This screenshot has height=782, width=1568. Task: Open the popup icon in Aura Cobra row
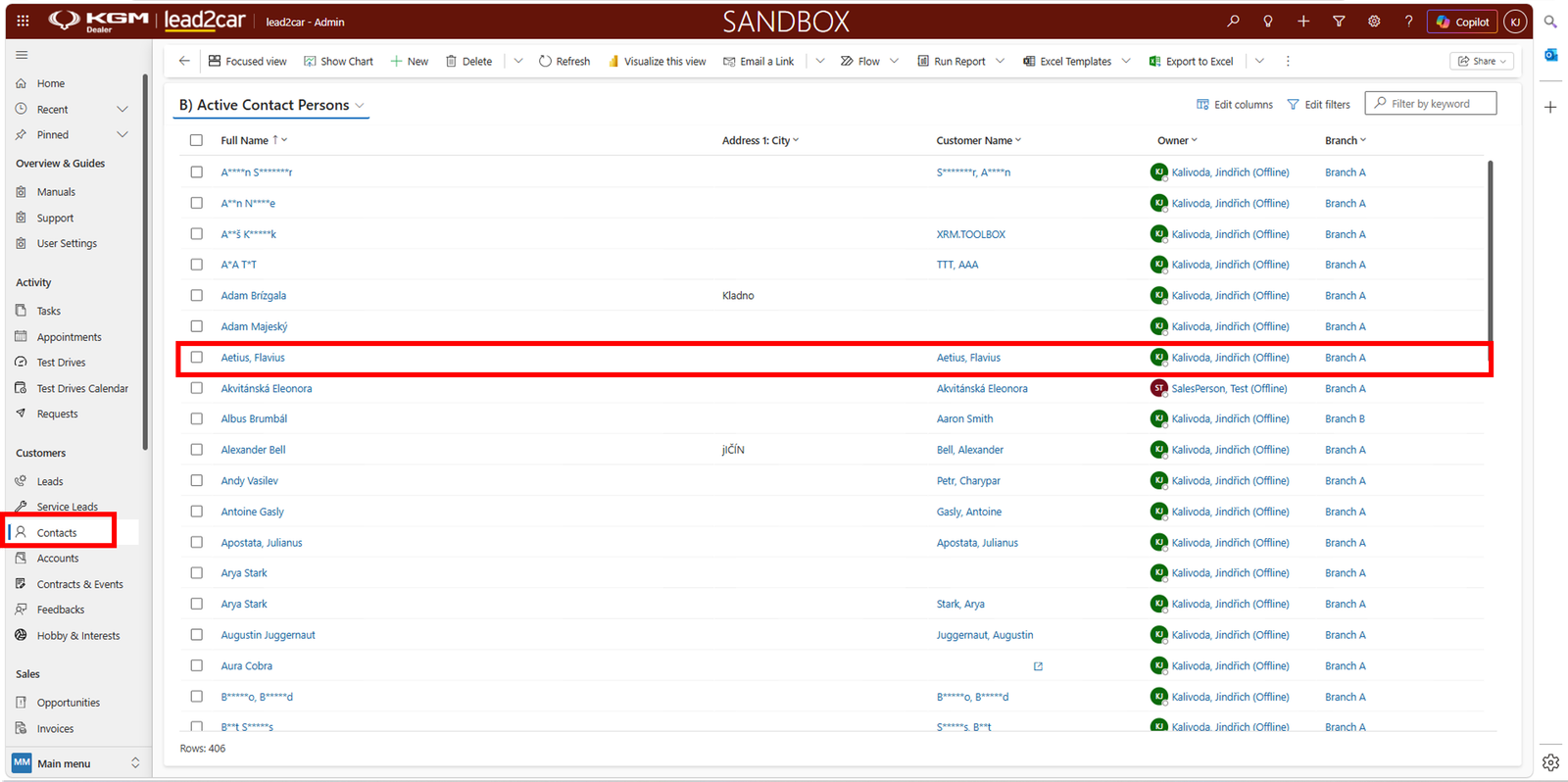point(1038,666)
